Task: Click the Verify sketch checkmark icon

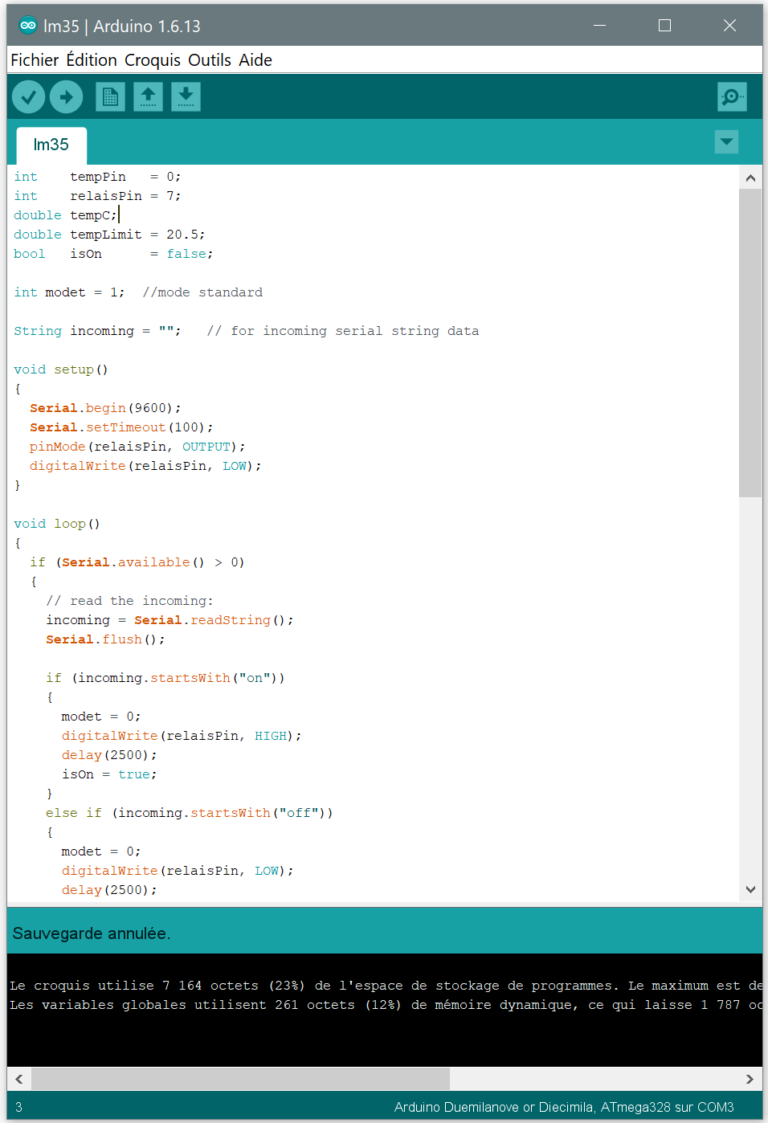Action: click(x=28, y=97)
